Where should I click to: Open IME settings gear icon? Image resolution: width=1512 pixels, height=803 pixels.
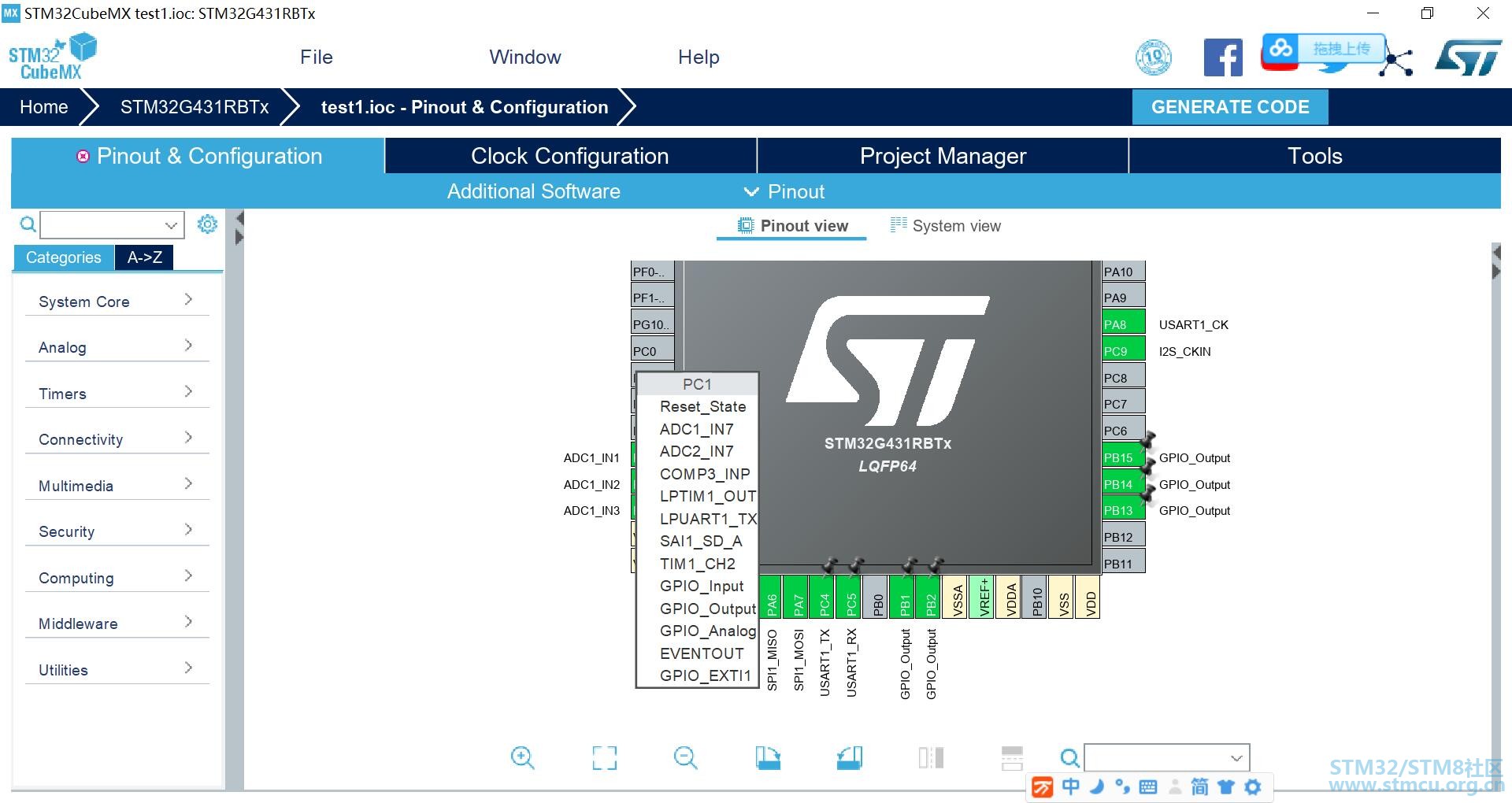click(1253, 786)
